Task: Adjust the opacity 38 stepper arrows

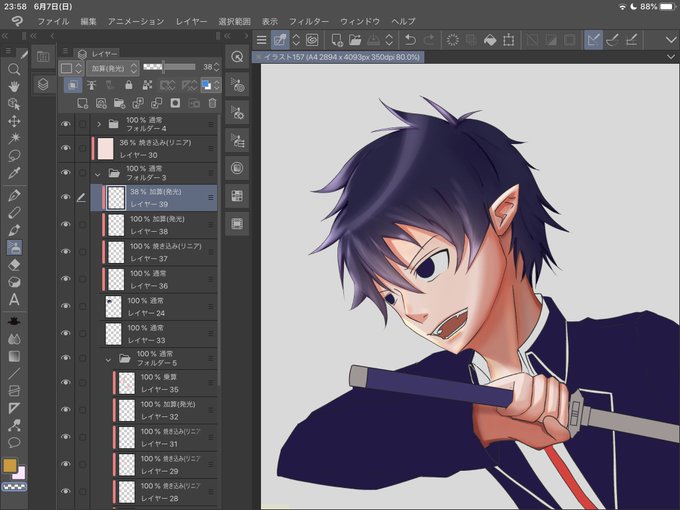Action: 216,67
